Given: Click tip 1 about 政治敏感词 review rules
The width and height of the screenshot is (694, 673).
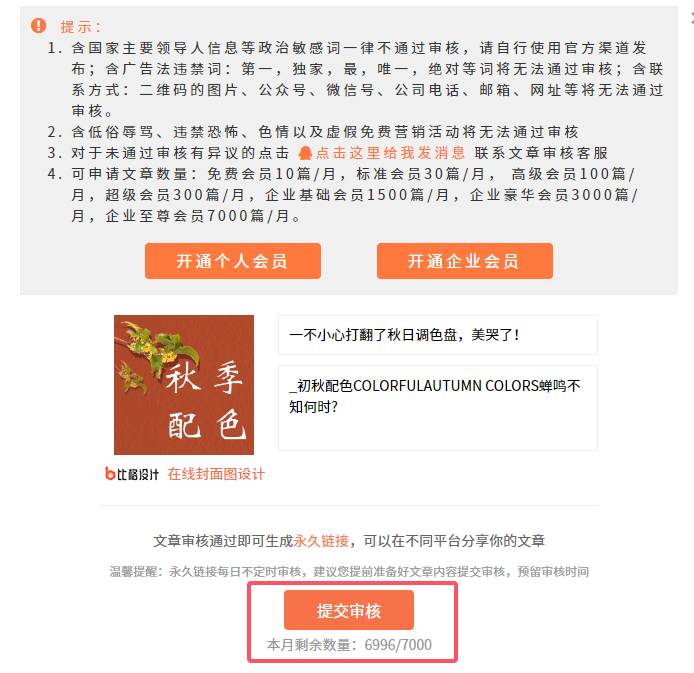Looking at the screenshot, I should (x=355, y=79).
